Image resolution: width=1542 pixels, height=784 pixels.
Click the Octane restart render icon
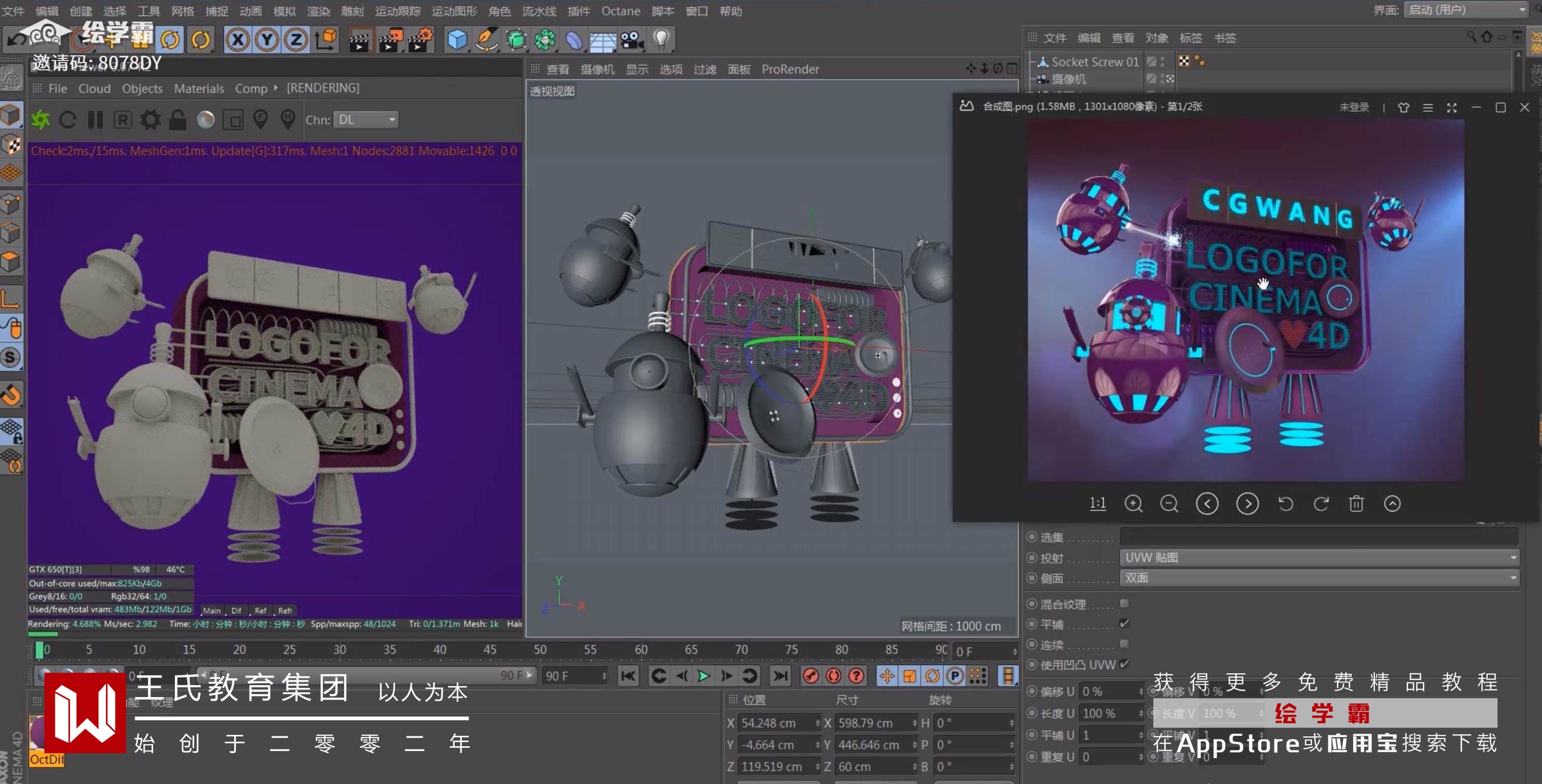click(x=68, y=120)
